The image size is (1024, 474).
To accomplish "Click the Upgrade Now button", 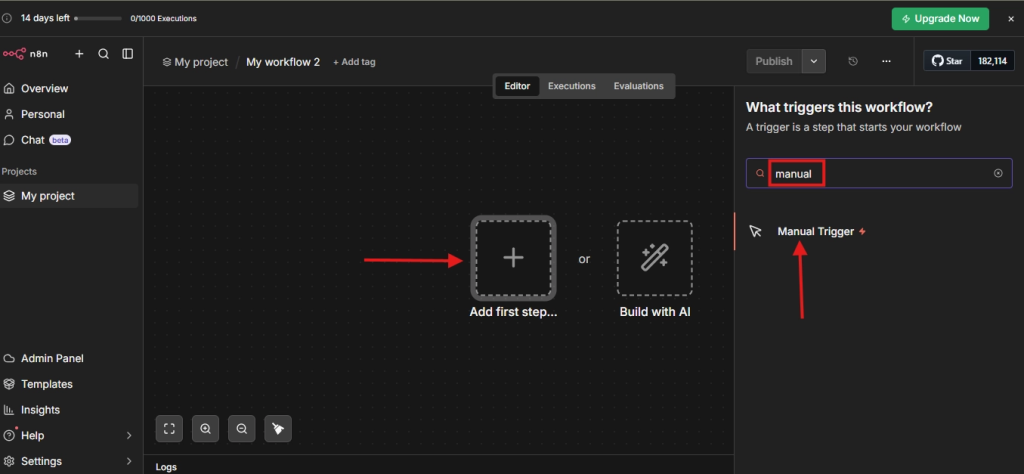I will tap(940, 19).
